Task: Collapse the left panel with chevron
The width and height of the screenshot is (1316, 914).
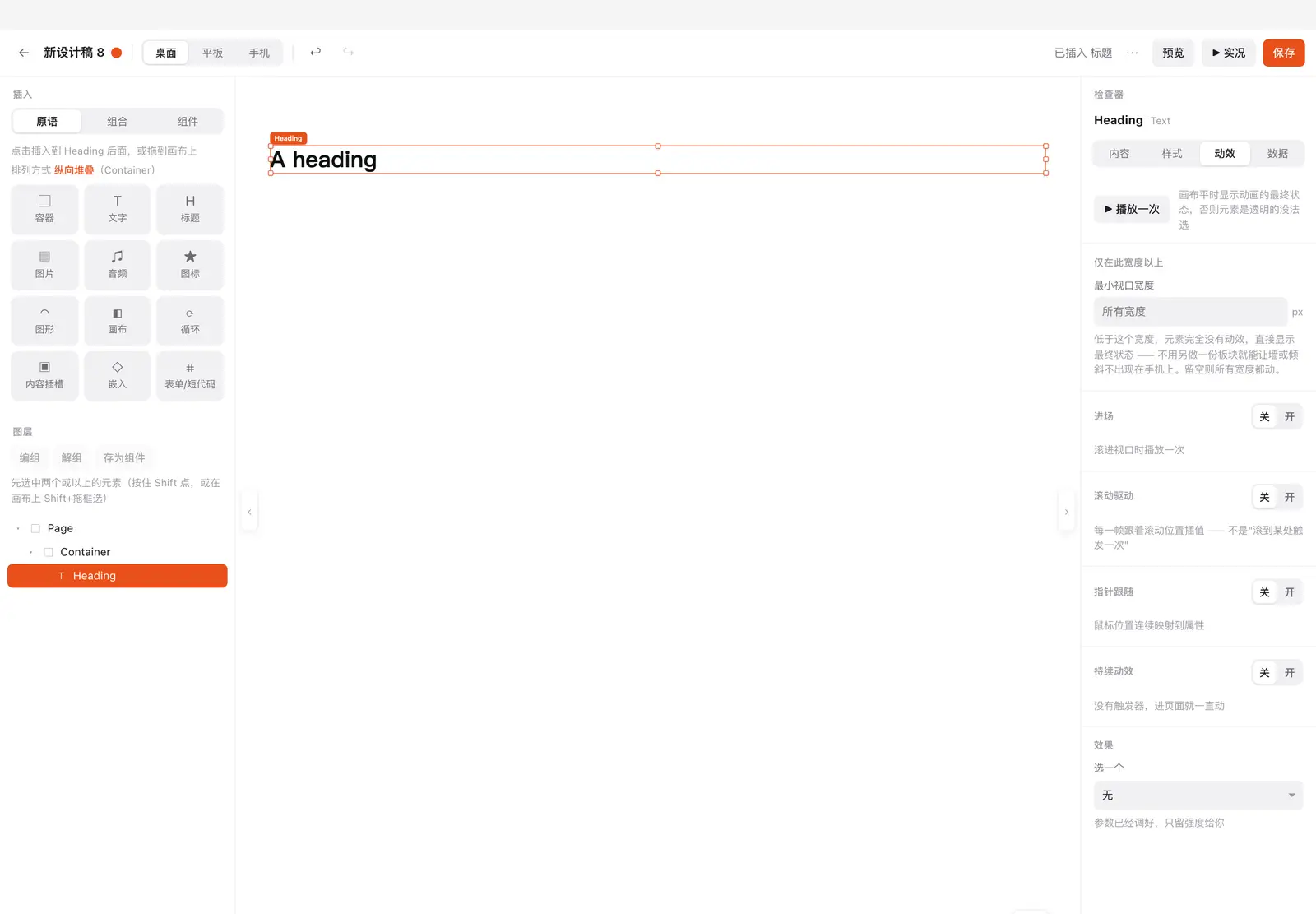Action: click(249, 512)
